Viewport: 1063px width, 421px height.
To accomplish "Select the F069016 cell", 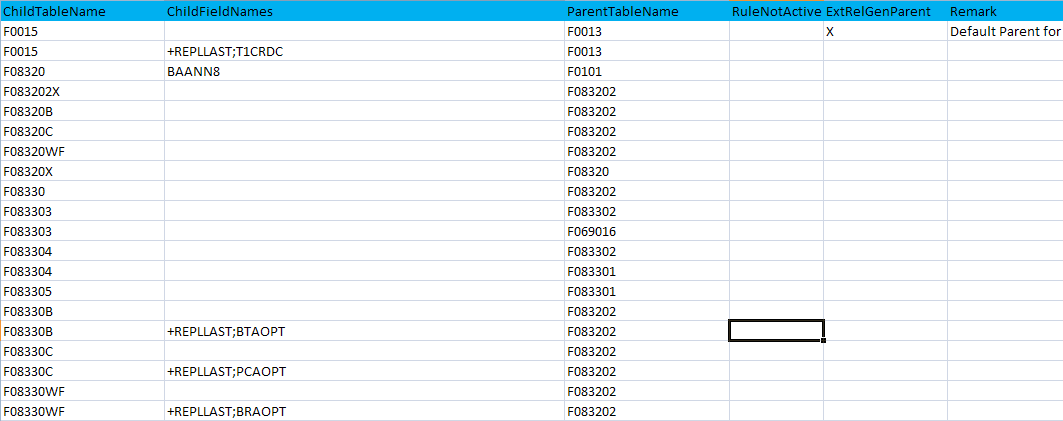I will tap(591, 231).
